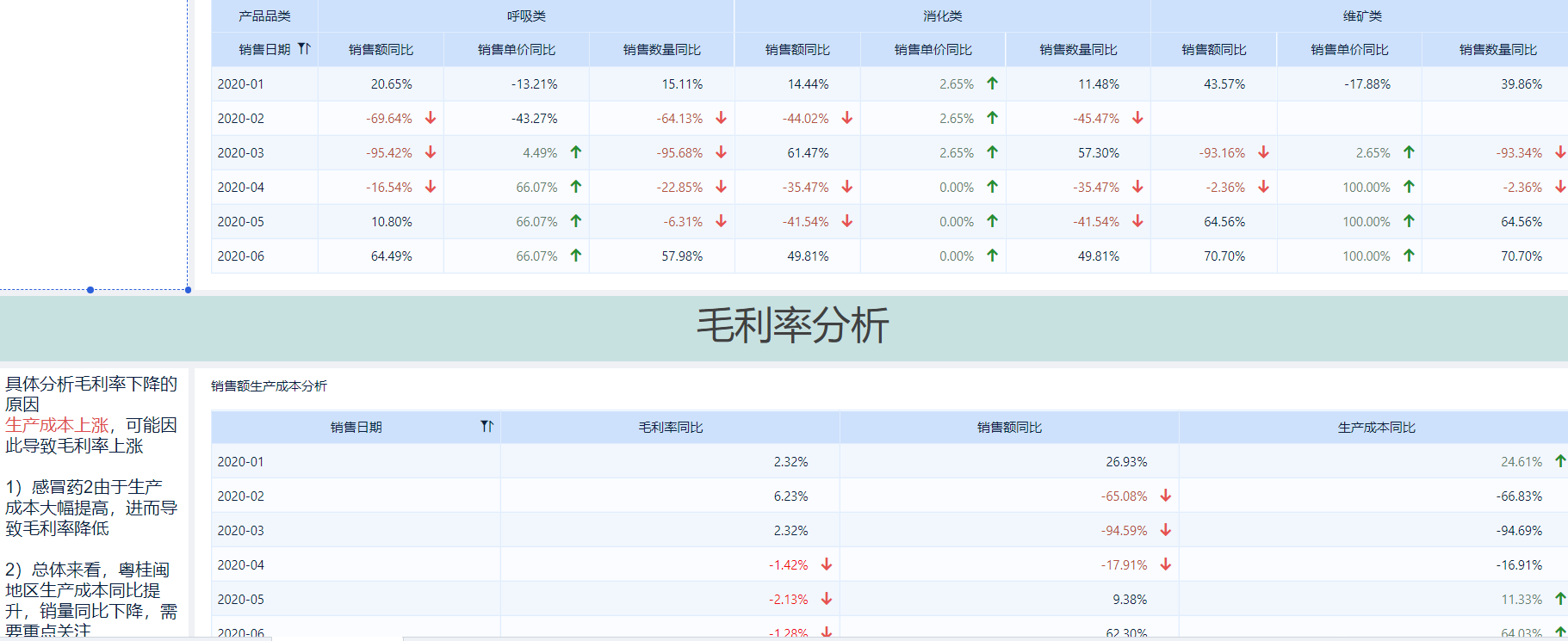Screen dimensions: 1568x641
Task: Click green up arrow next to 4.49%
Action: click(x=576, y=152)
